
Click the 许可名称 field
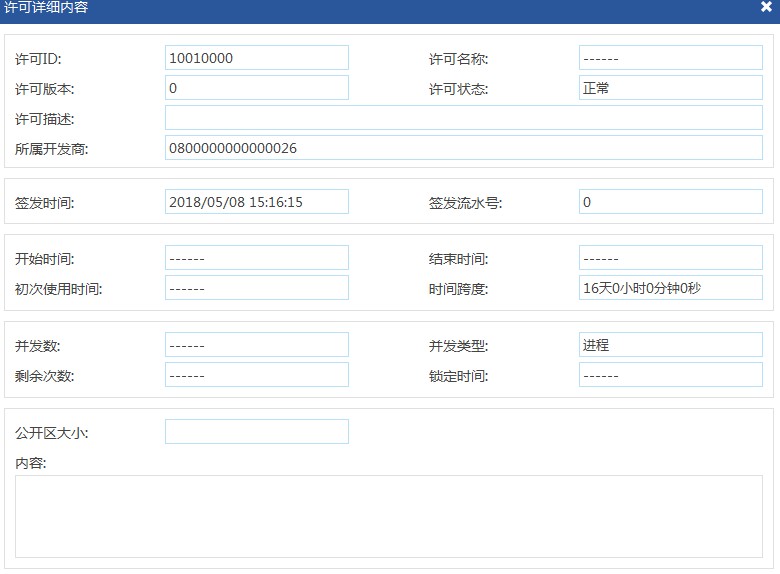[x=670, y=58]
